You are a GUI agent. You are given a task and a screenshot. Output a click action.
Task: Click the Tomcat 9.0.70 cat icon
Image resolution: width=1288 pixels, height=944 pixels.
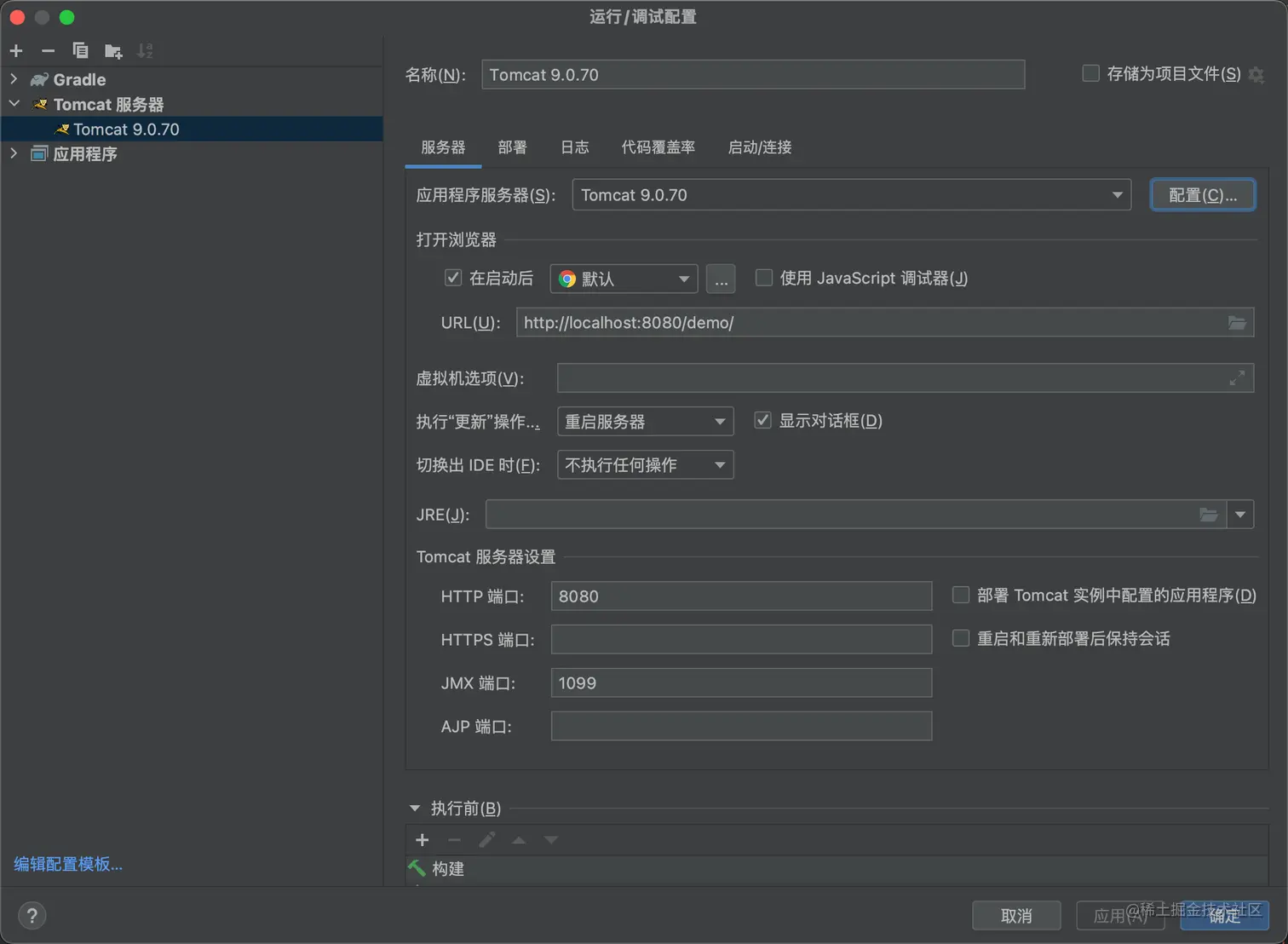62,130
